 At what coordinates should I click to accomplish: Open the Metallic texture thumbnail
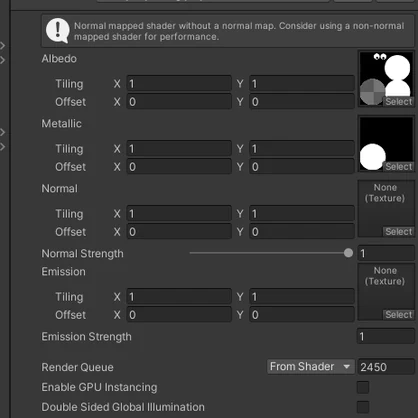(x=386, y=144)
